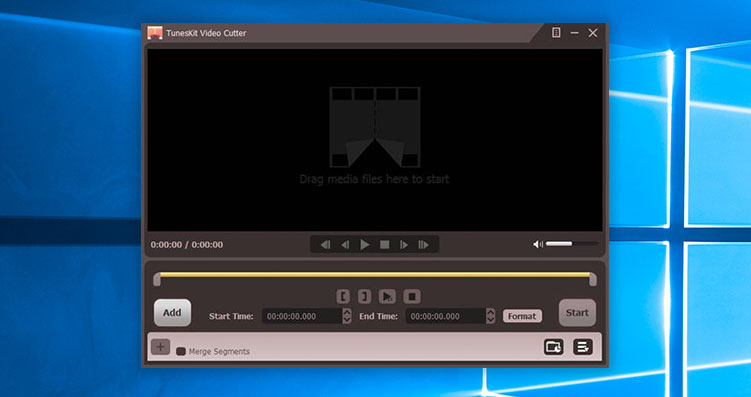
Task: Decrease End Time with down arrow
Action: (x=490, y=320)
